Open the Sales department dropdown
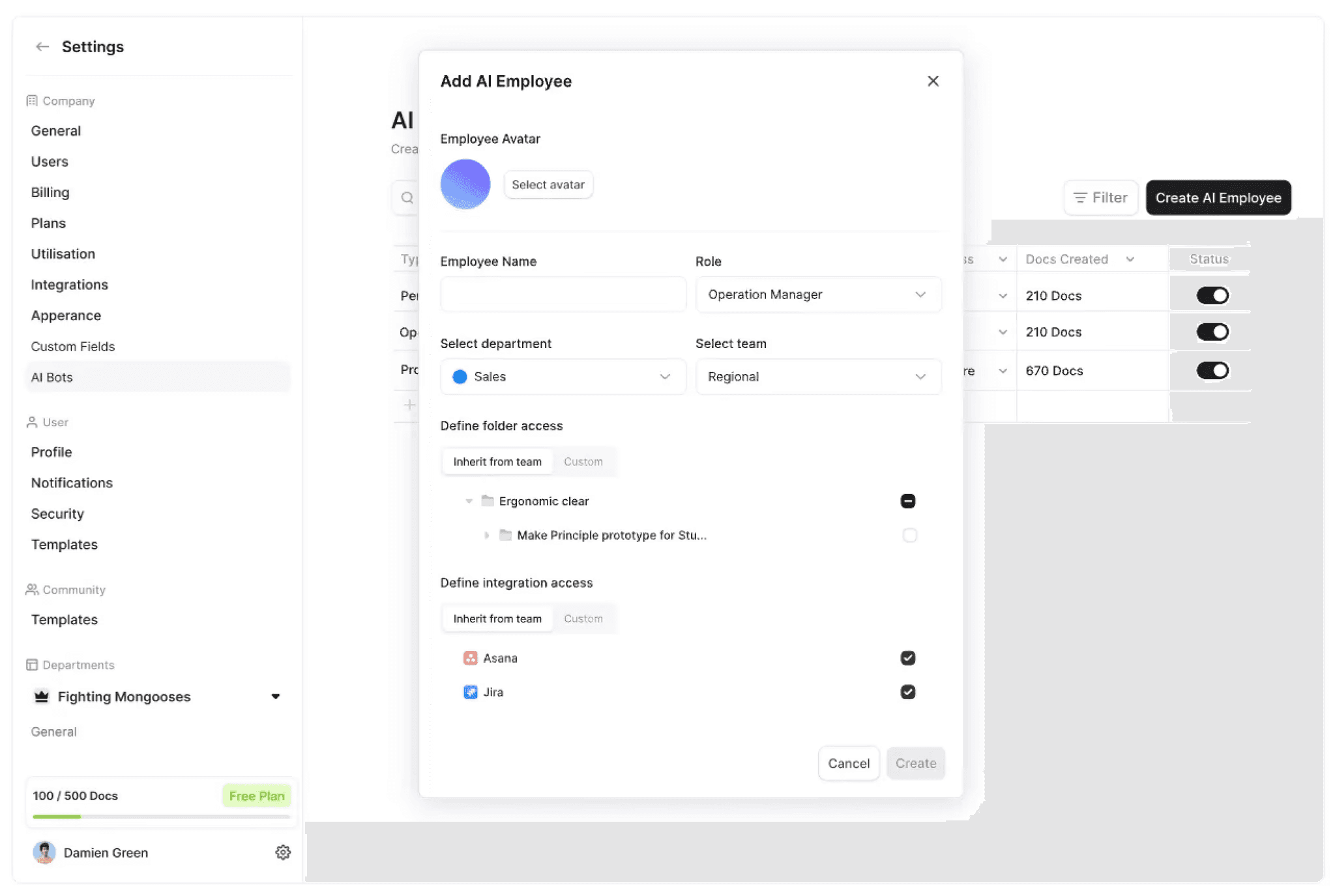 point(562,377)
